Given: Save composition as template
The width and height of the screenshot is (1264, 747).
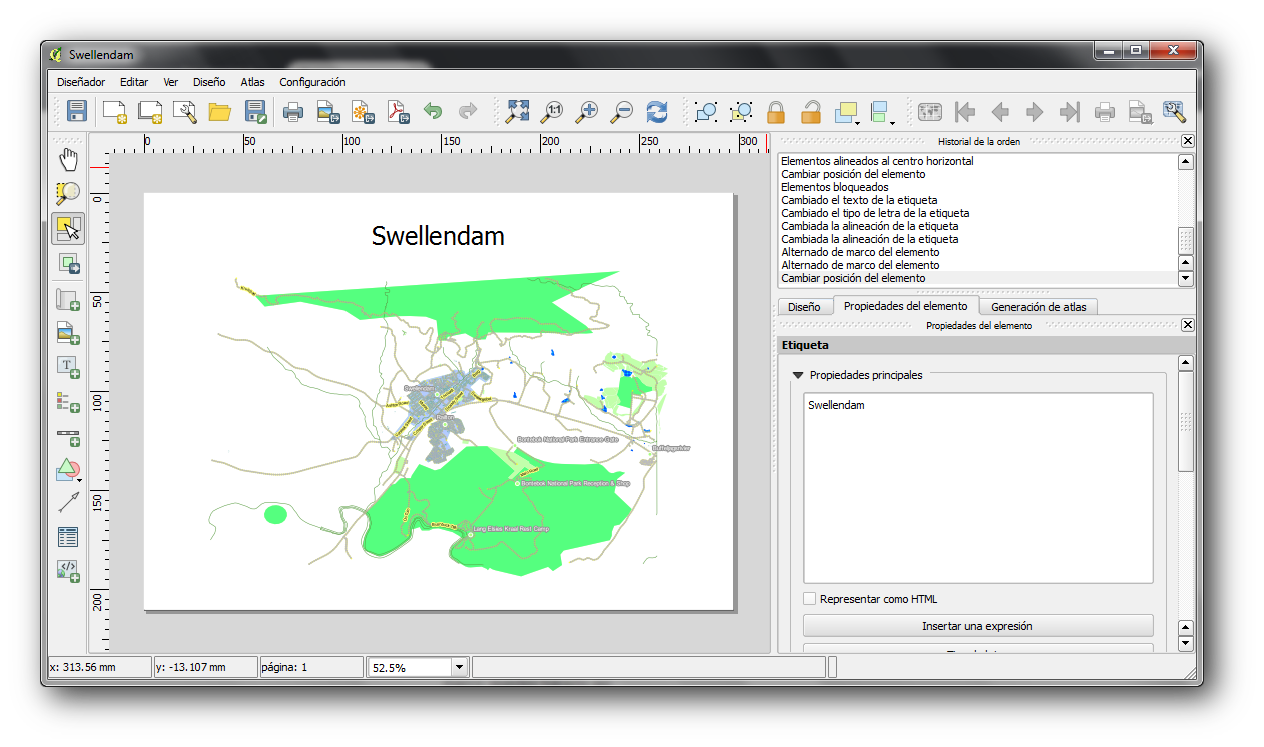Looking at the screenshot, I should click(x=255, y=111).
